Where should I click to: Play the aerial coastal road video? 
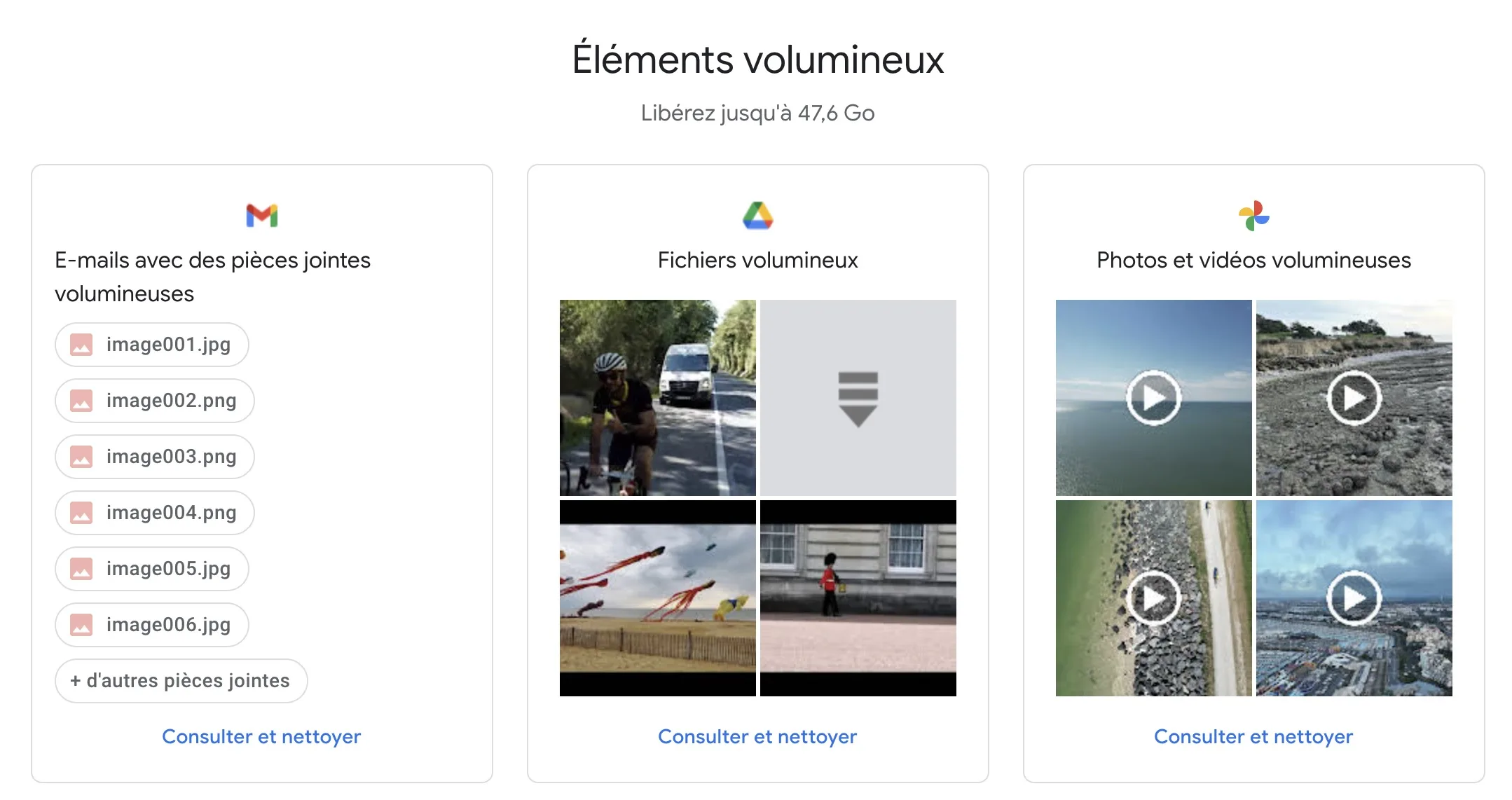click(1153, 598)
